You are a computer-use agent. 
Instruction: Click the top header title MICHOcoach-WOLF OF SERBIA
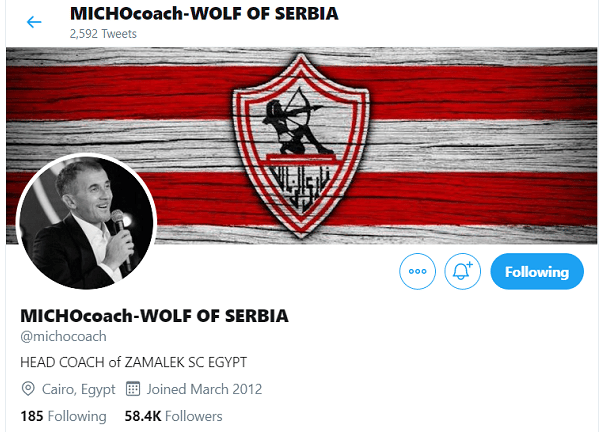(204, 14)
